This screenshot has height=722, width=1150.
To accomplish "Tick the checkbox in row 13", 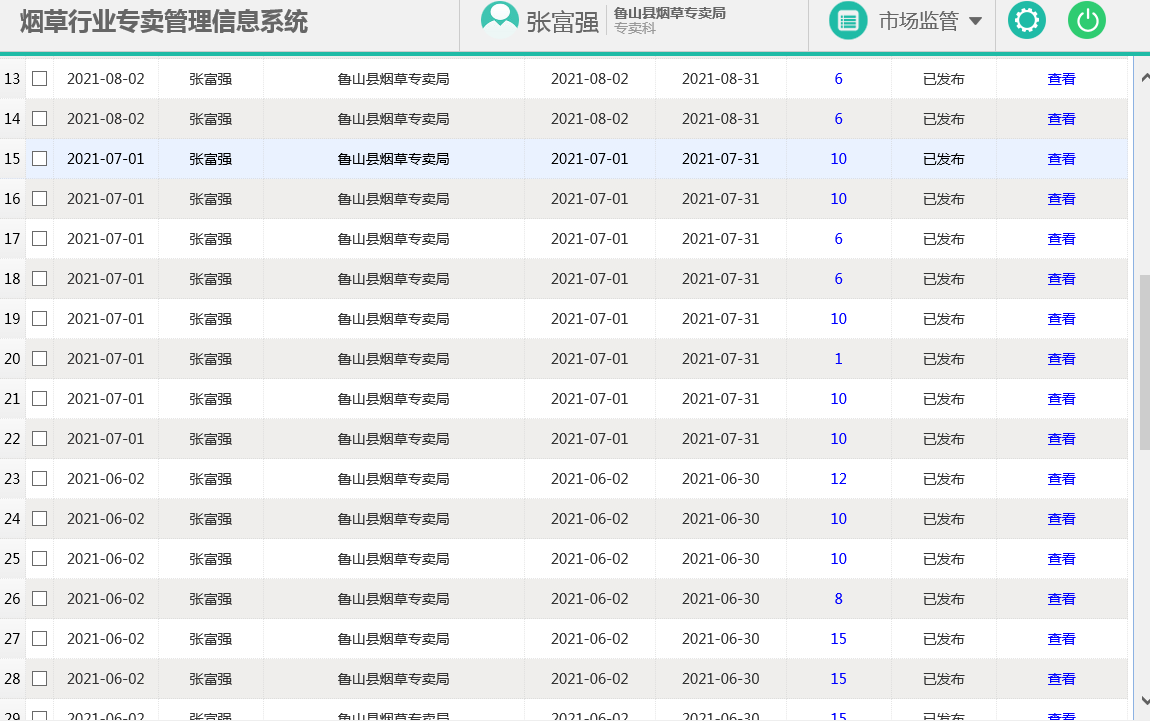I will pyautogui.click(x=40, y=79).
